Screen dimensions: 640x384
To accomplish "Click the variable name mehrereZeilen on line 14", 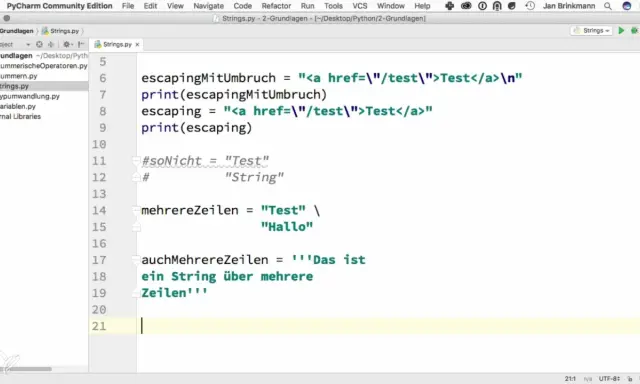I will click(x=190, y=210).
